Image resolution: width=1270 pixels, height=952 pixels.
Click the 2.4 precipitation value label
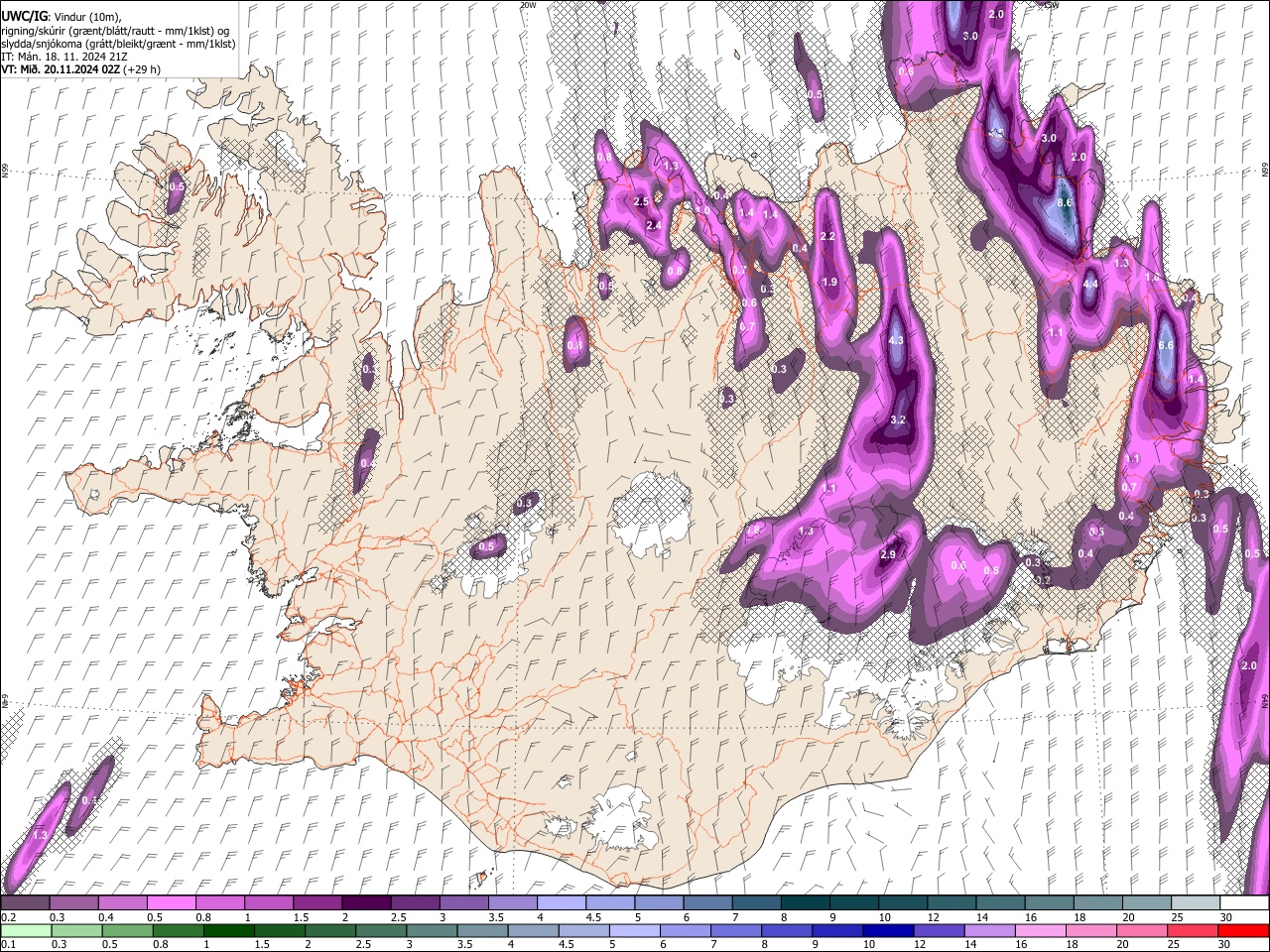coord(654,226)
